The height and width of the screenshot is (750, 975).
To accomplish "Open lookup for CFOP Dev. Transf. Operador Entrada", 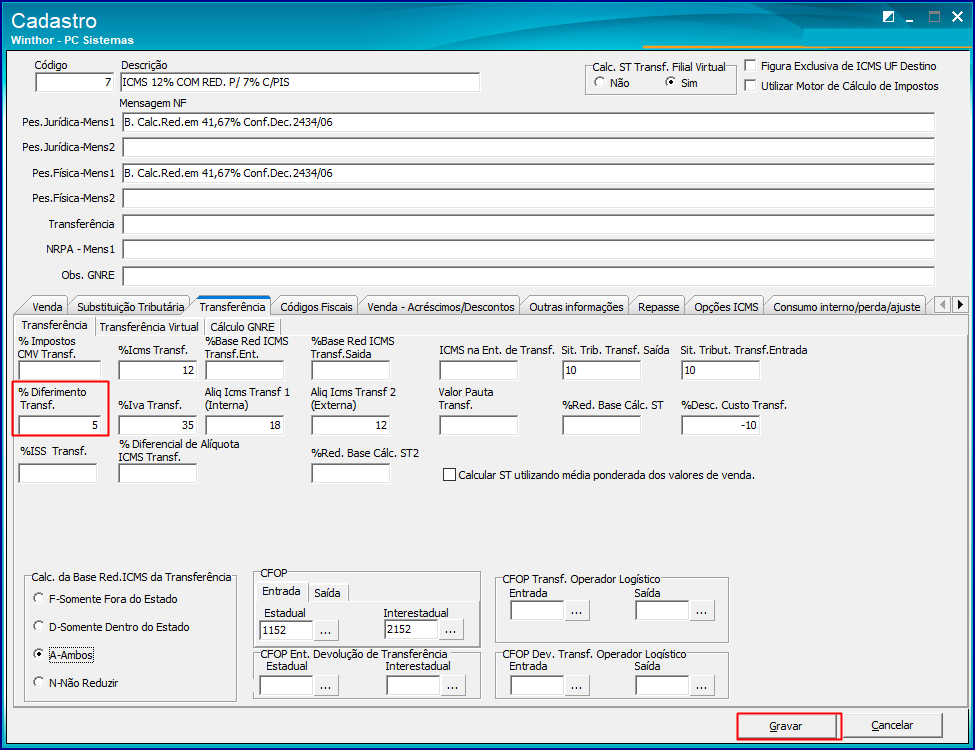I will (x=576, y=686).
